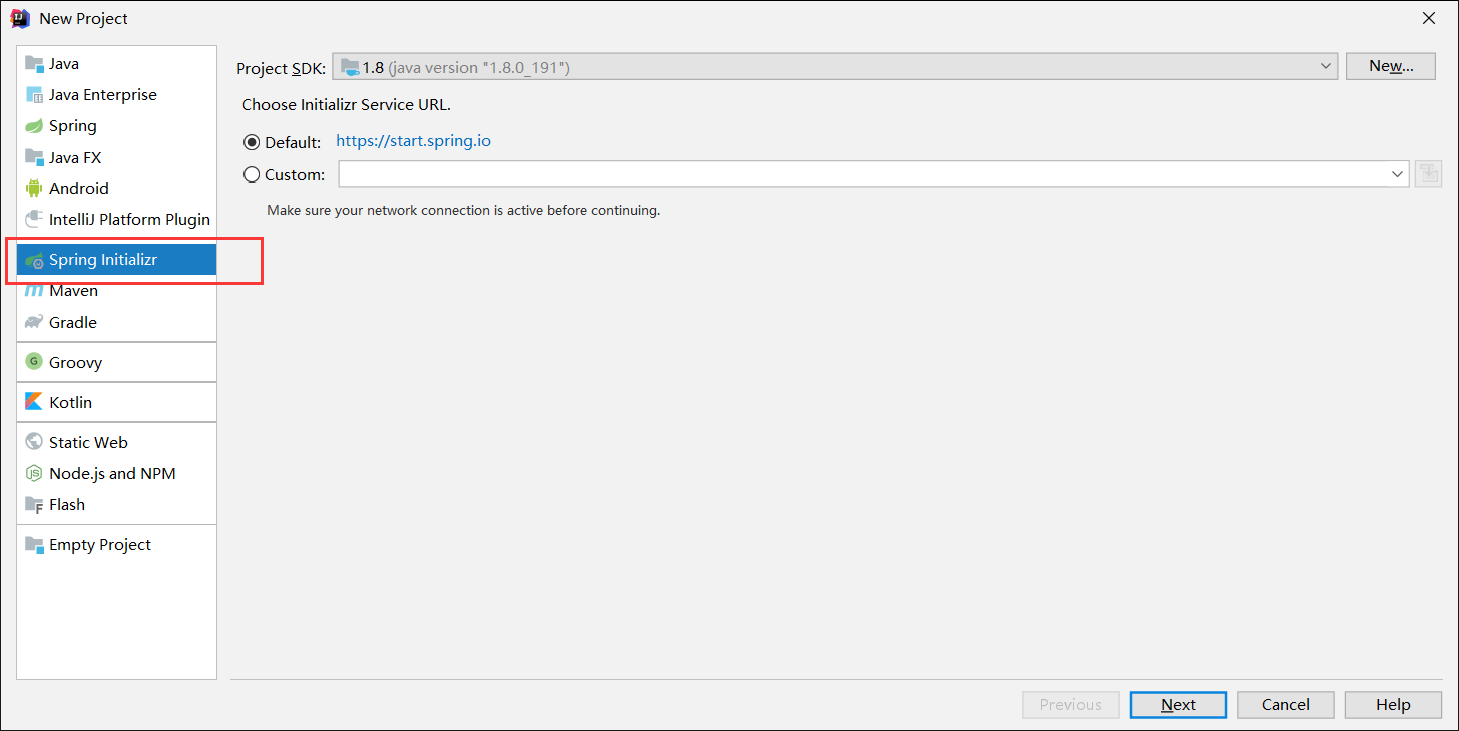
Task: Choose the Spring leaf icon
Action: click(34, 126)
